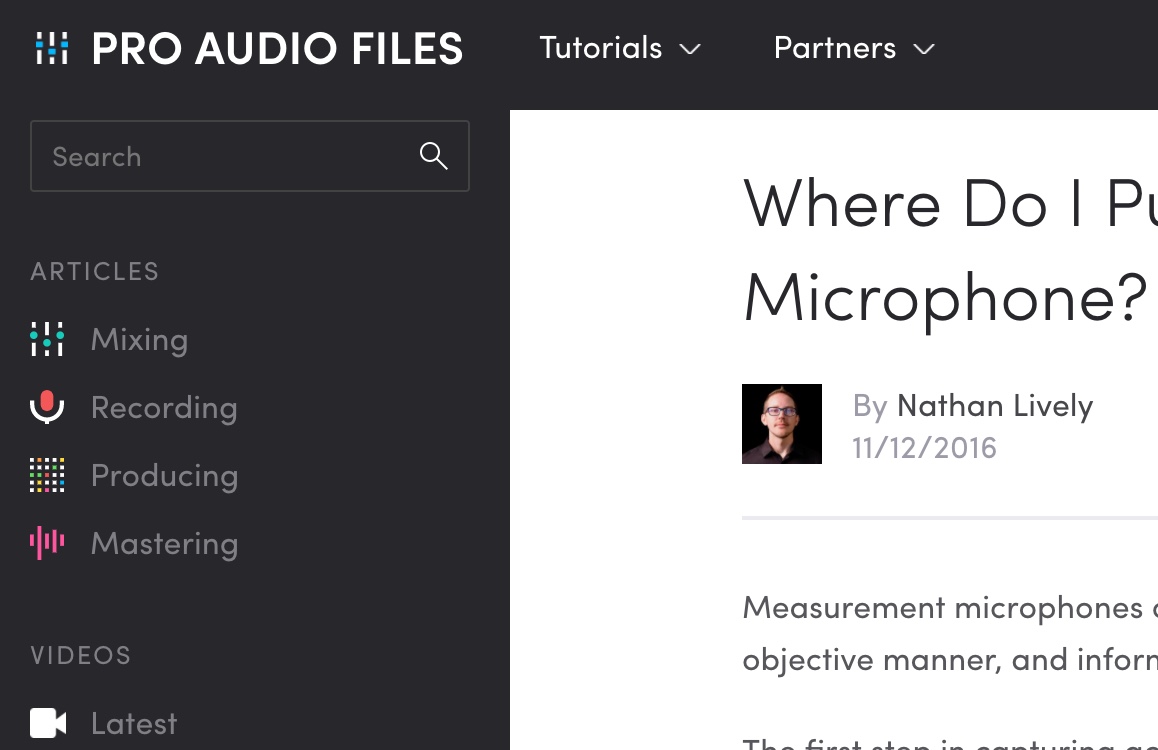Click Nathan Lively author photo

pos(782,424)
